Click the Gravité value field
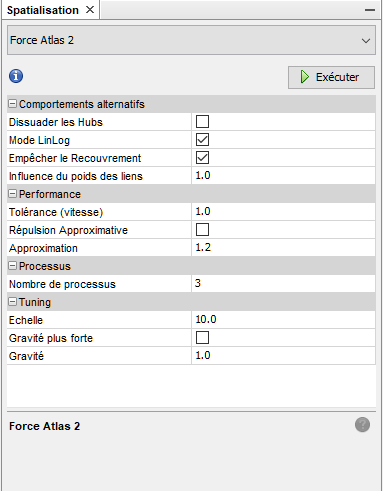Viewport: 383px width, 491px height. pyautogui.click(x=283, y=356)
